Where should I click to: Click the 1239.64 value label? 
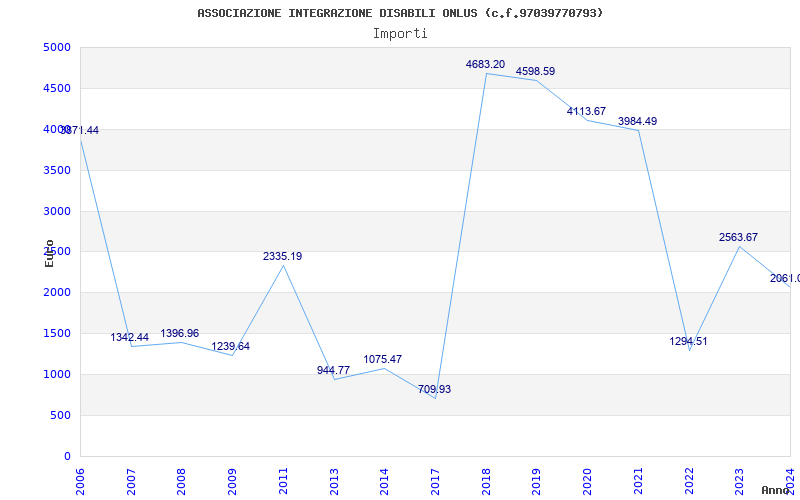pyautogui.click(x=231, y=346)
